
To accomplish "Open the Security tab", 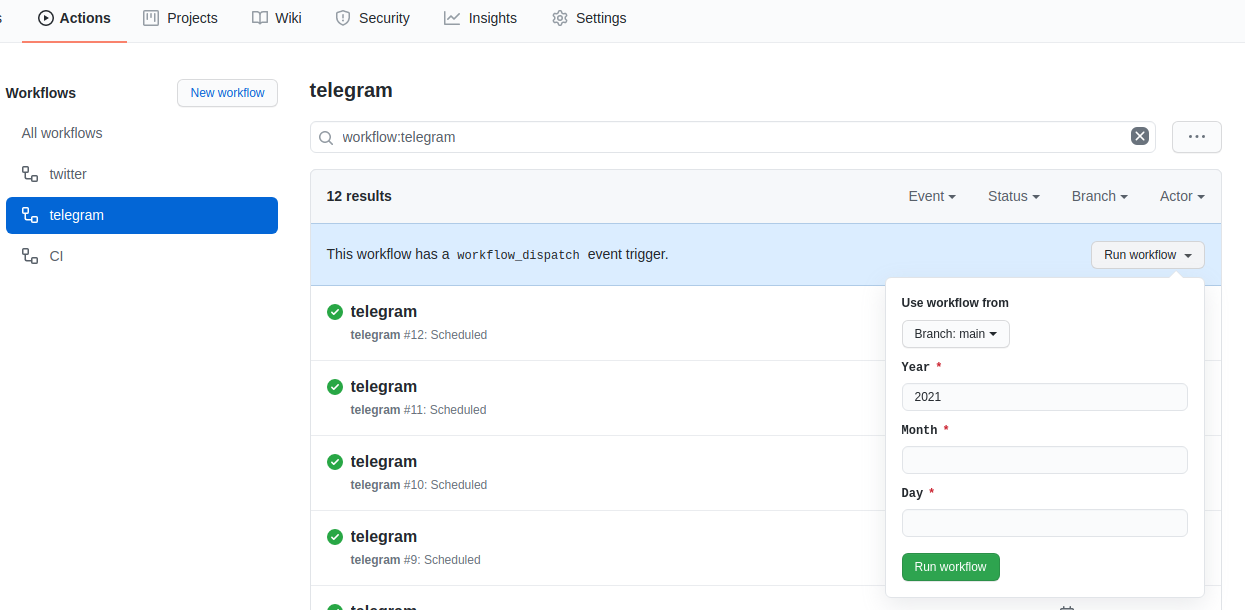I will pos(373,18).
